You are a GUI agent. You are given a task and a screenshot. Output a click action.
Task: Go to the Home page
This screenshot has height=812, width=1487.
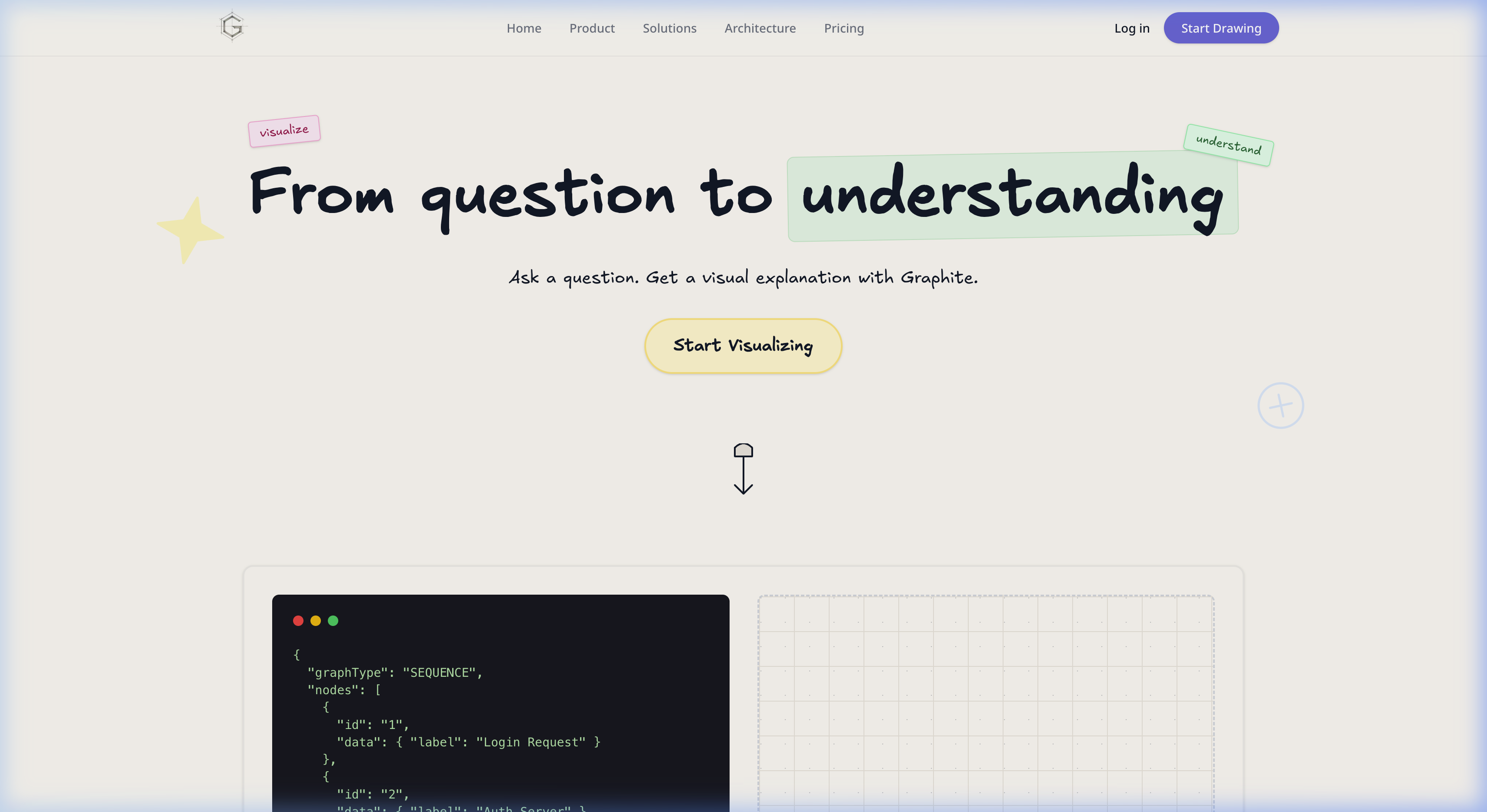(523, 28)
